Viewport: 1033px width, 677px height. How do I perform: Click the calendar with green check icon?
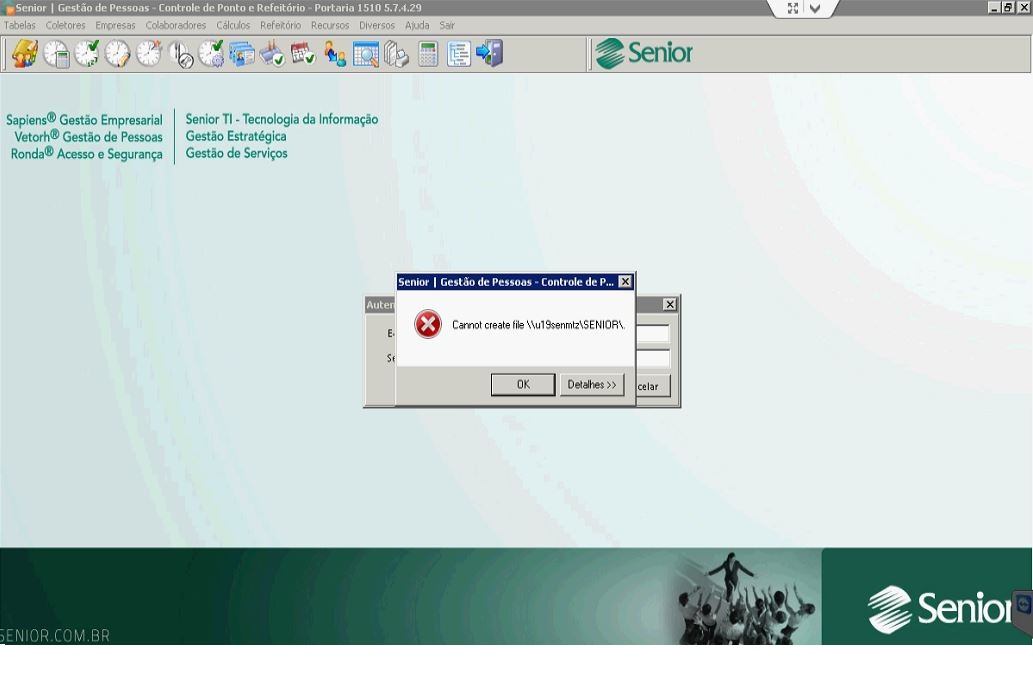point(303,54)
